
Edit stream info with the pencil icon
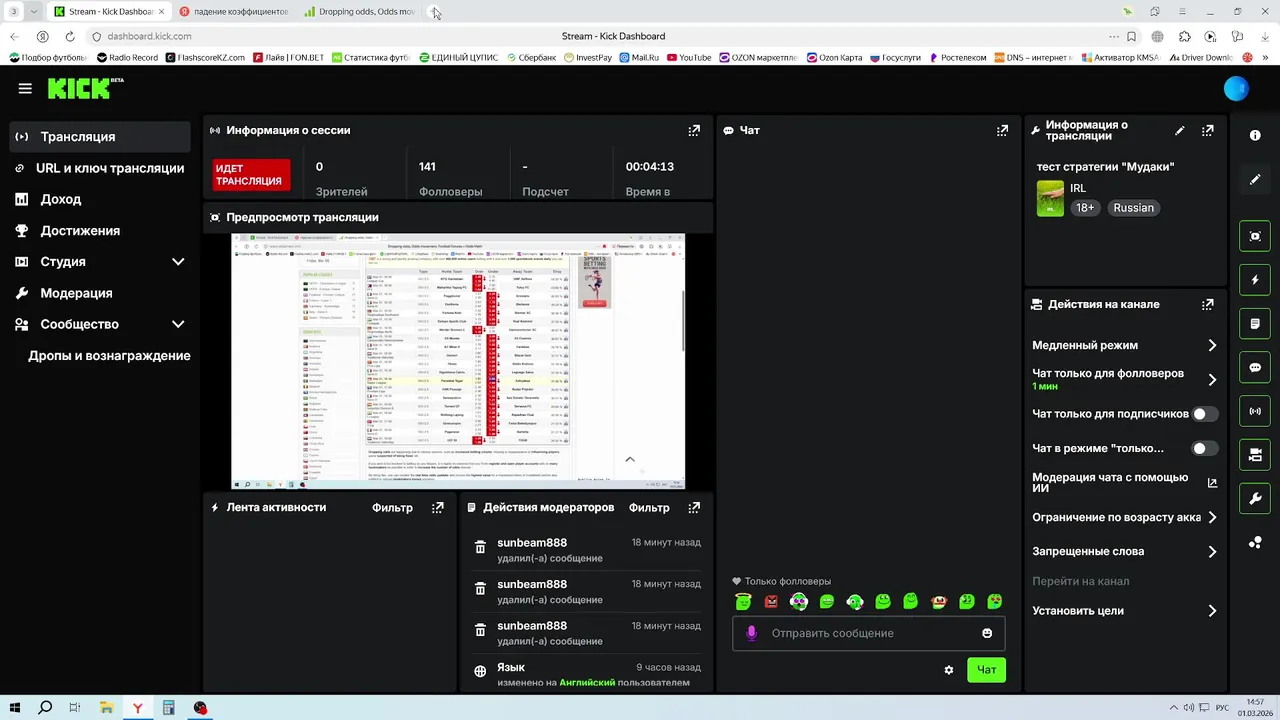(1180, 130)
